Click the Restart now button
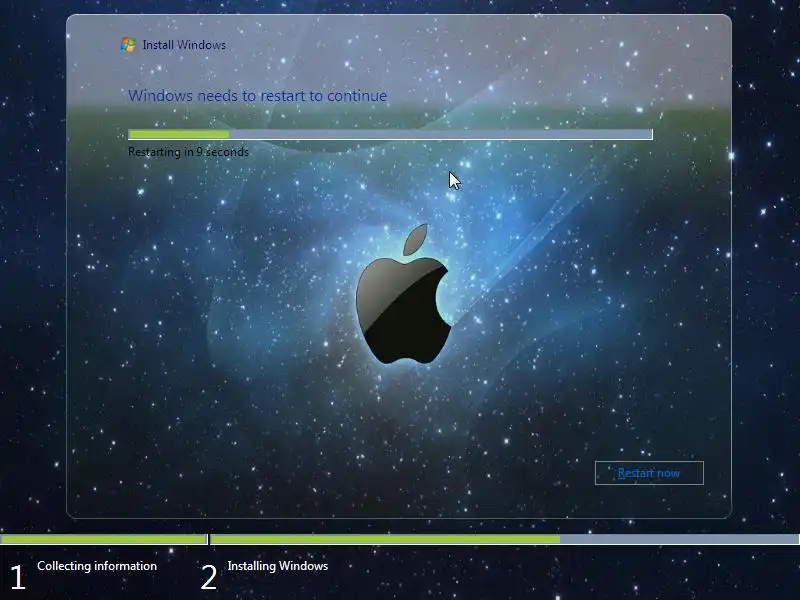Image resolution: width=800 pixels, height=600 pixels. [x=649, y=473]
